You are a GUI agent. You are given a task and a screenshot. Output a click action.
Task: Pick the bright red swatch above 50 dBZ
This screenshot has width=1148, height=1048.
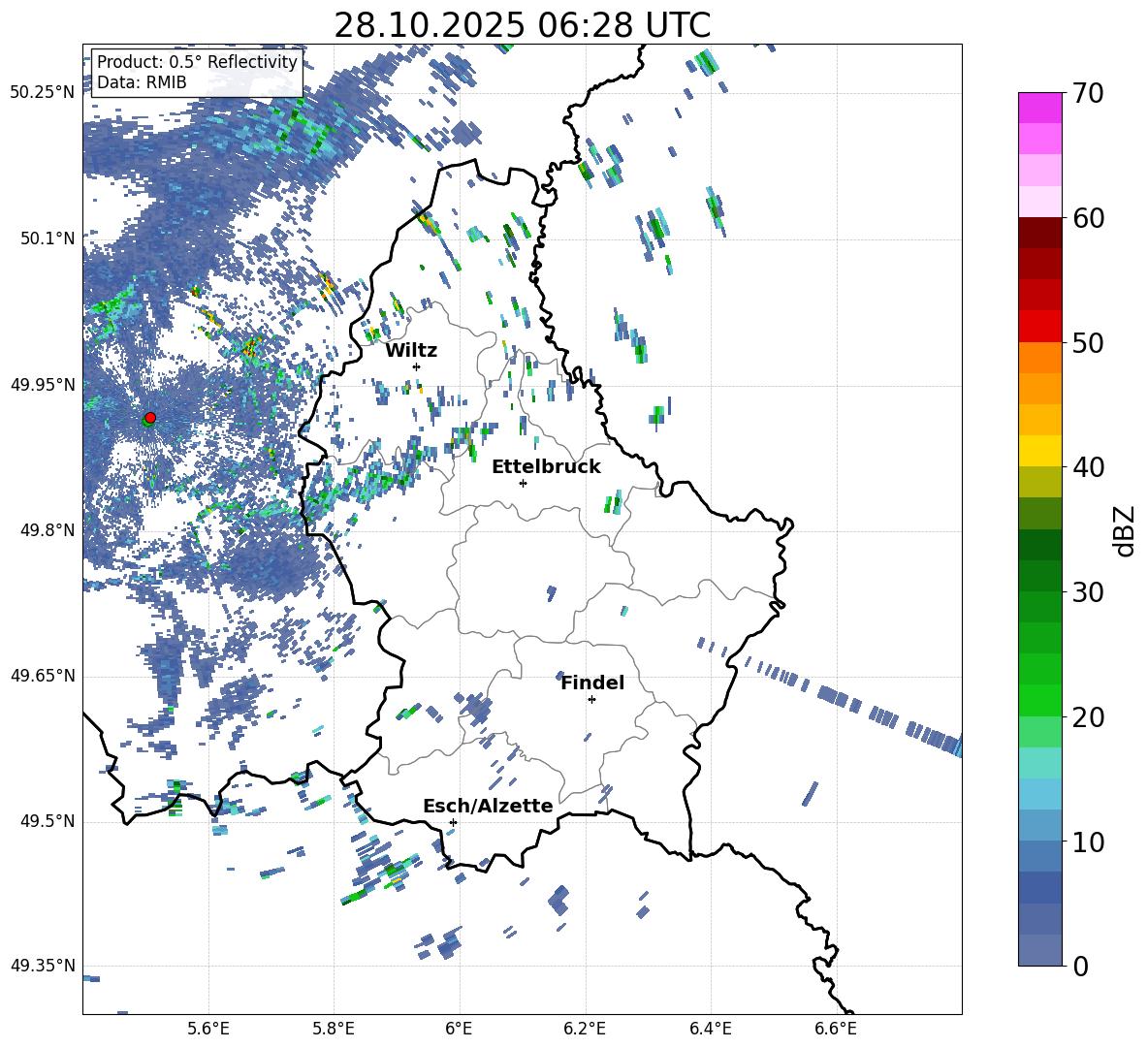(x=1039, y=326)
